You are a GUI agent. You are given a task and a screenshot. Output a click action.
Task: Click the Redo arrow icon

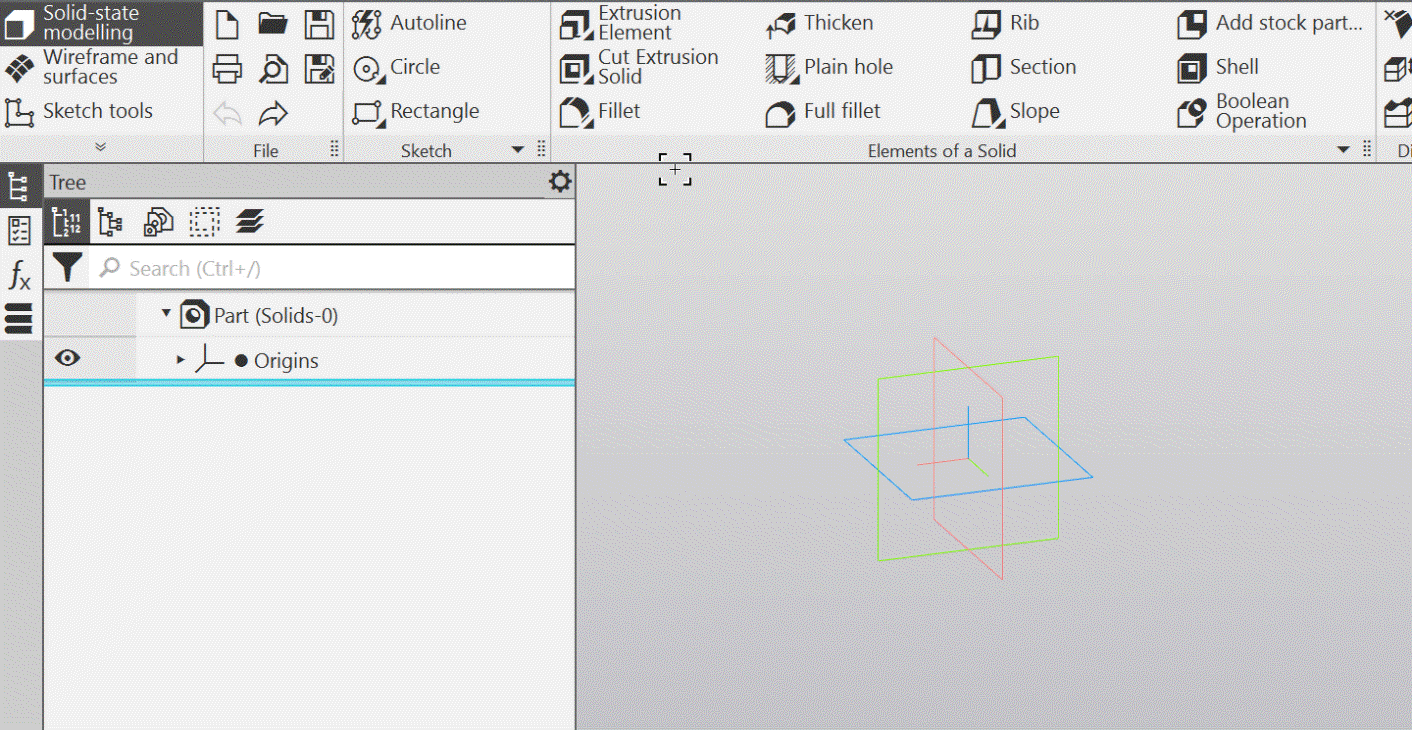click(273, 115)
